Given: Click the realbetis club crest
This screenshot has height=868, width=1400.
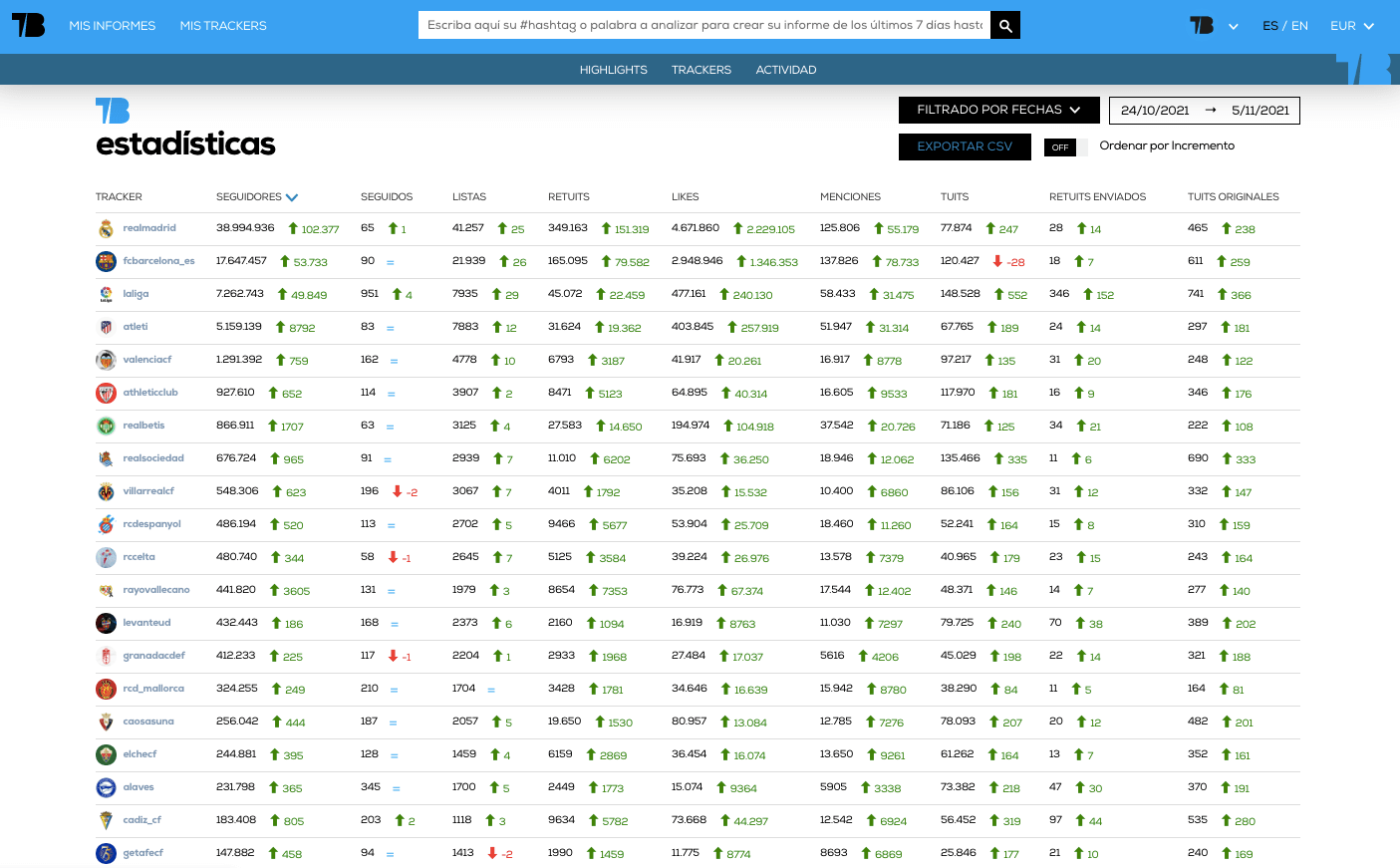Looking at the screenshot, I should (x=106, y=426).
